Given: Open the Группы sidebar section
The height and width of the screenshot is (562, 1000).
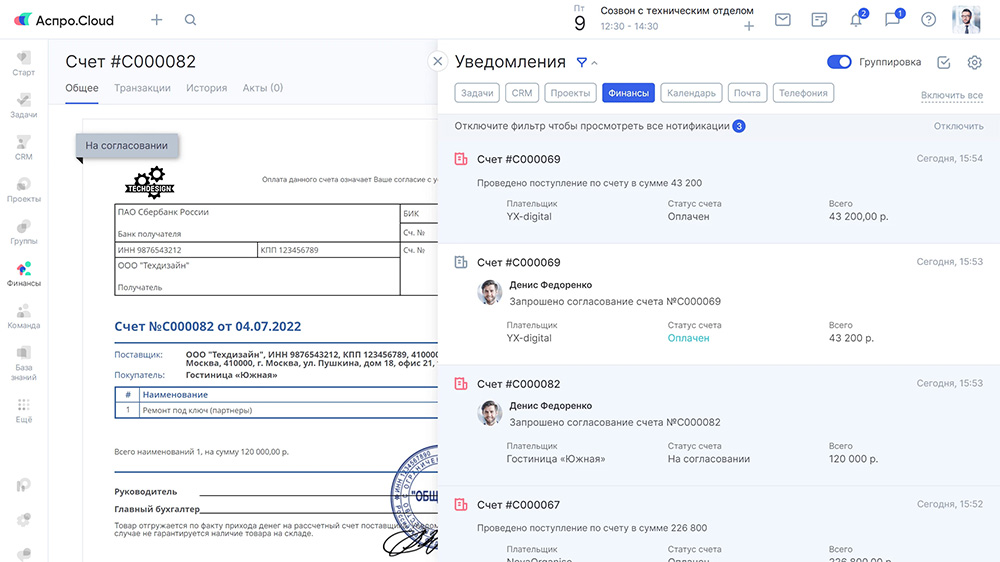Looking at the screenshot, I should (24, 232).
